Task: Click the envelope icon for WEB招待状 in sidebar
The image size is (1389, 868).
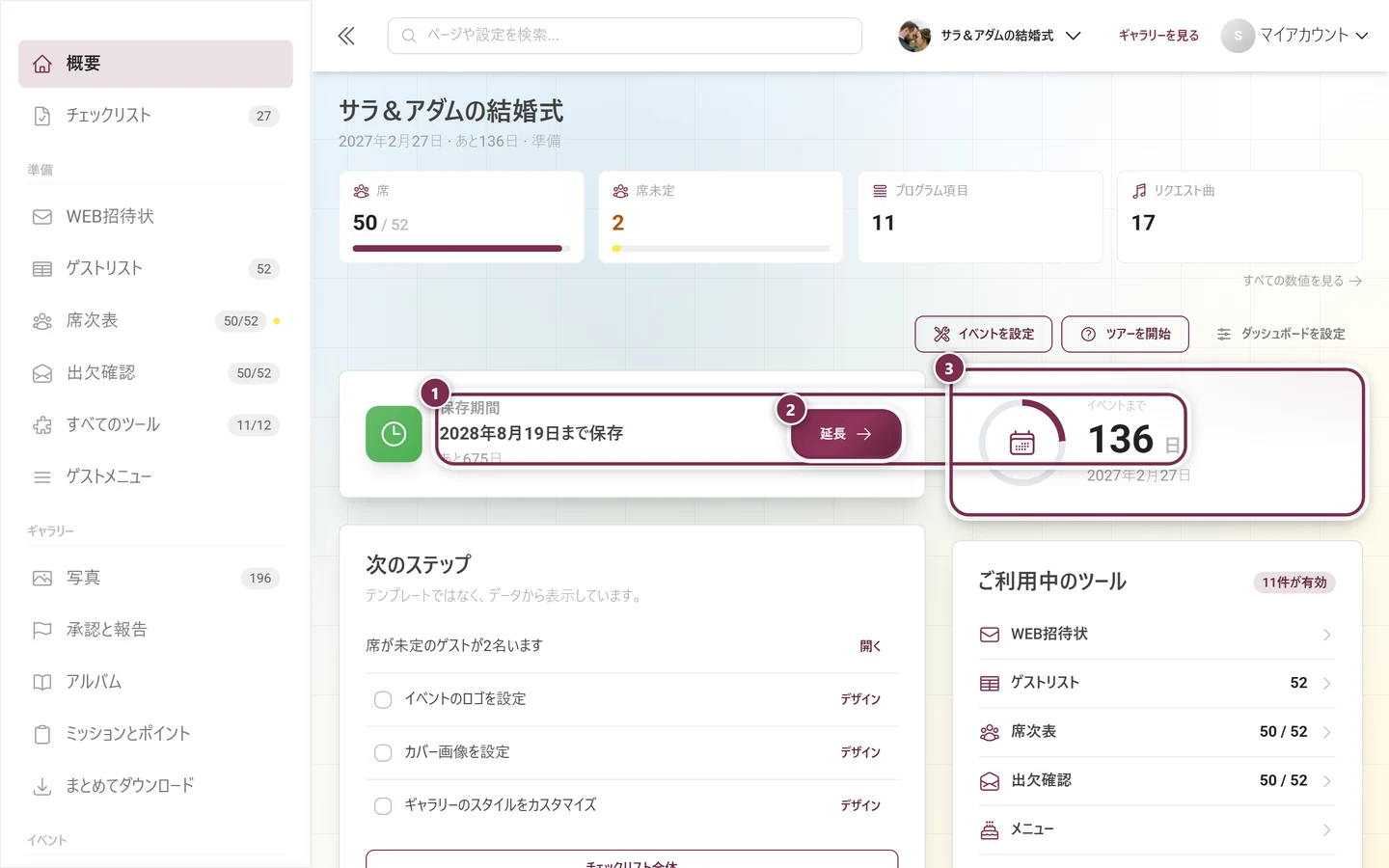Action: coord(42,217)
